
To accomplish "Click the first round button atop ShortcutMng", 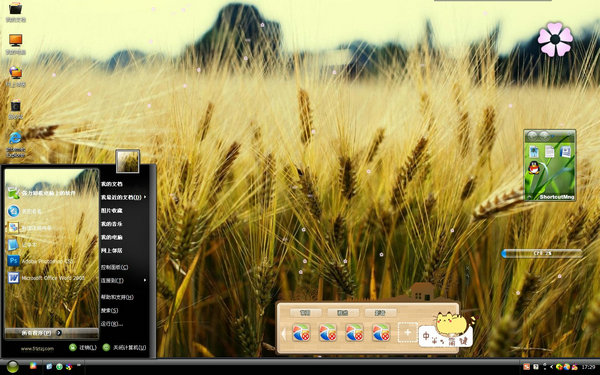I will pyautogui.click(x=532, y=135).
